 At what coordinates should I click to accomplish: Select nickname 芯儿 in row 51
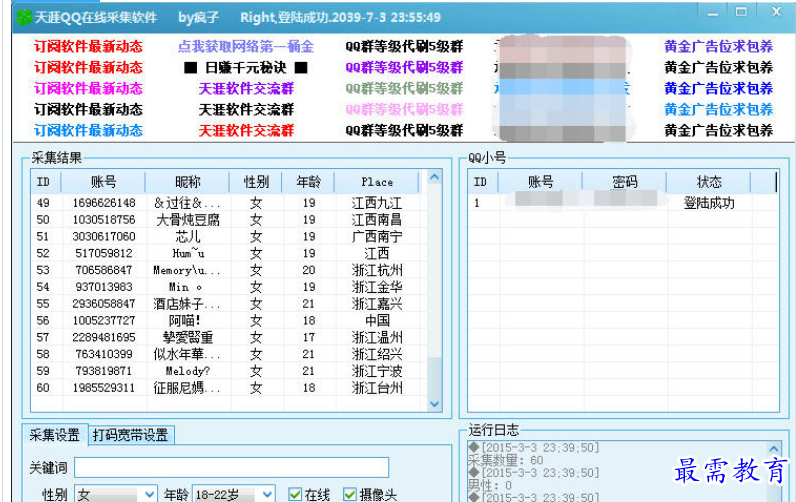tap(188, 237)
